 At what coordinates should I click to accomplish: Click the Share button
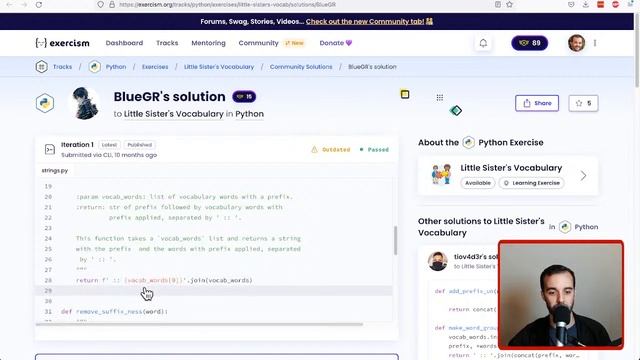pyautogui.click(x=537, y=103)
